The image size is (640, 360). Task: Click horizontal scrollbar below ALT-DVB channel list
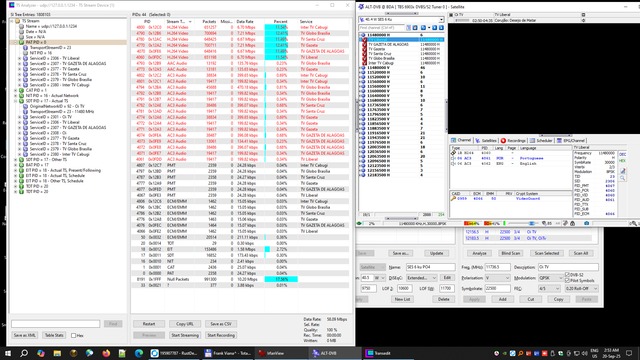pyautogui.click(x=402, y=218)
